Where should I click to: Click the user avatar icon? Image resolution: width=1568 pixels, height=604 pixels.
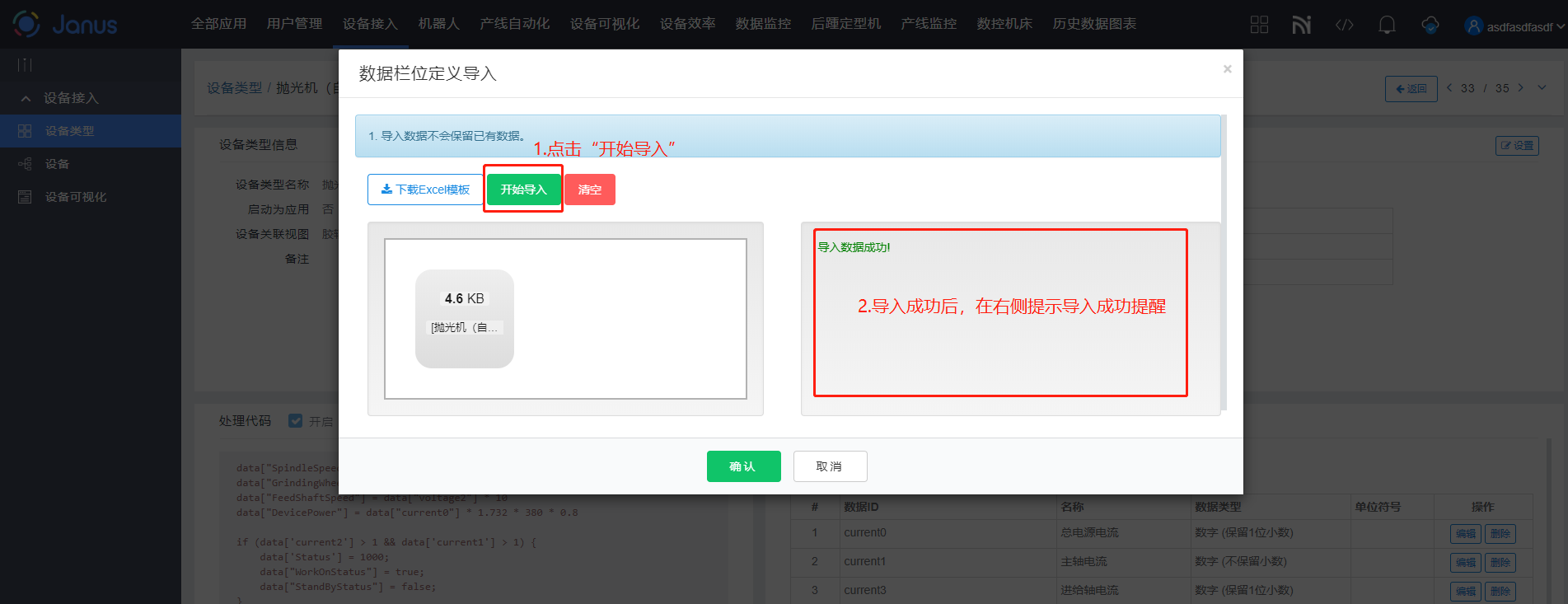click(1473, 26)
